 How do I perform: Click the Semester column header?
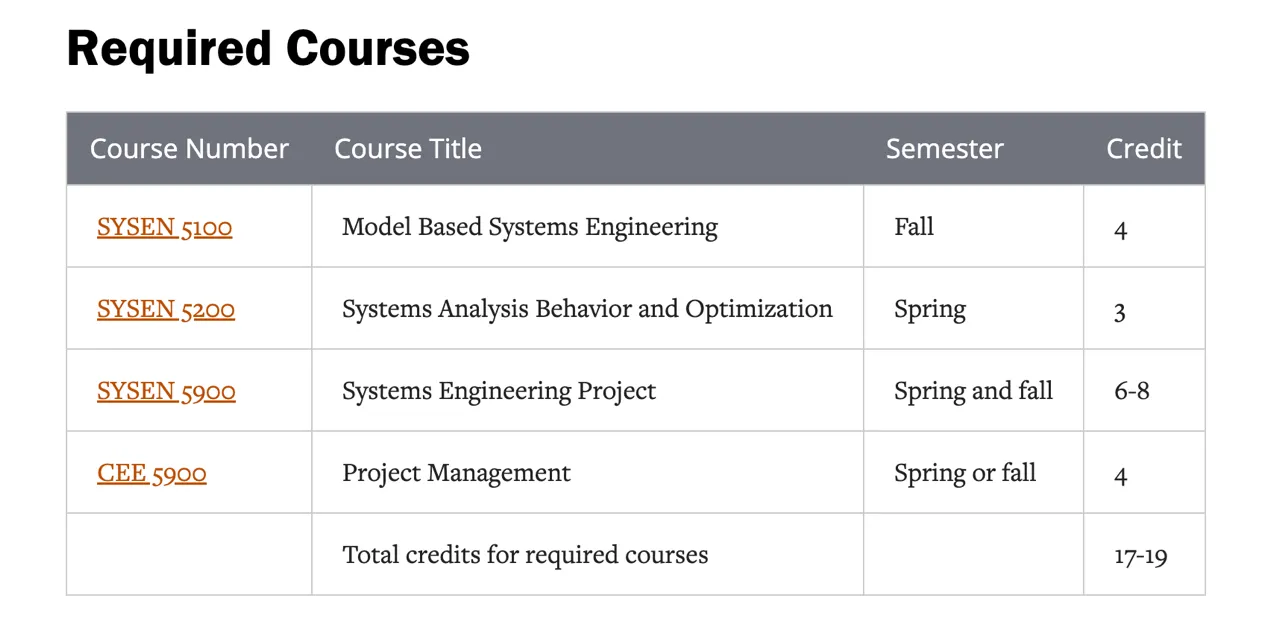coord(944,149)
